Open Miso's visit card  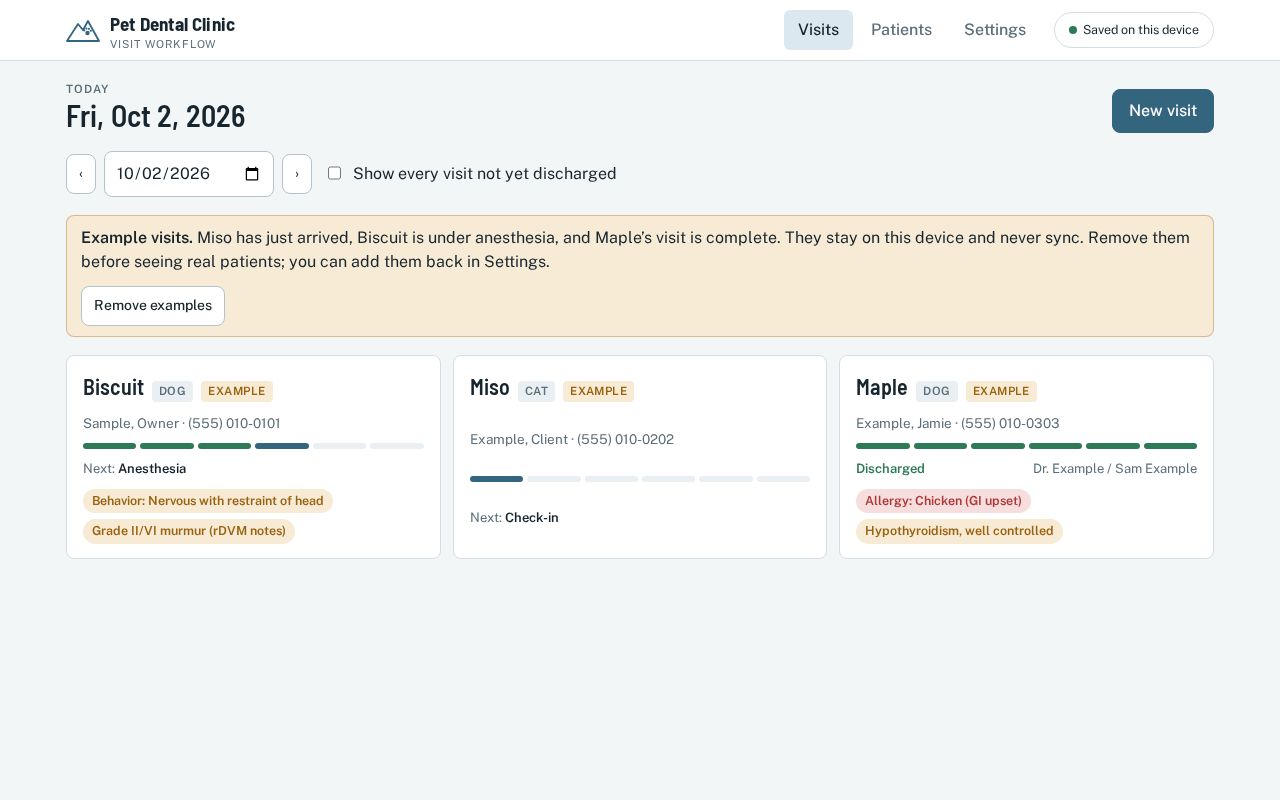point(640,457)
